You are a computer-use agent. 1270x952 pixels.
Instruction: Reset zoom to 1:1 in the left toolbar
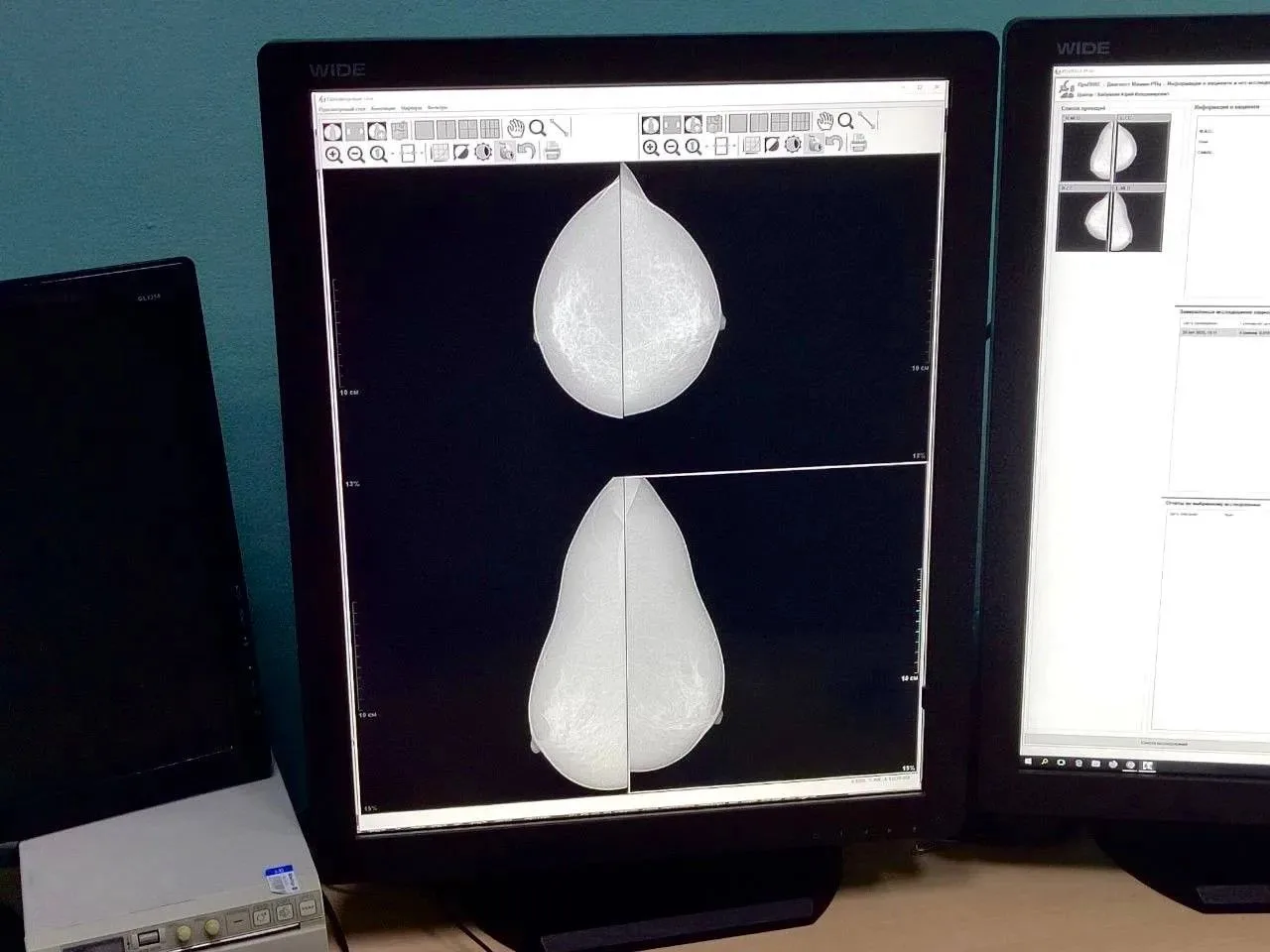pos(379,154)
